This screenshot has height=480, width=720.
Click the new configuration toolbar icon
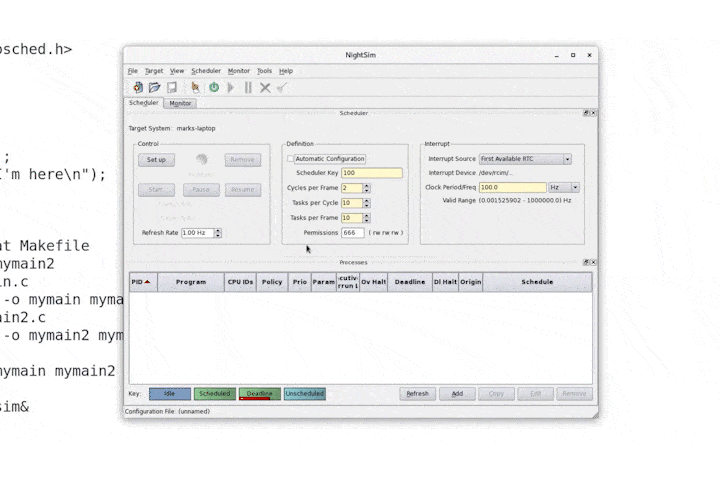click(137, 88)
